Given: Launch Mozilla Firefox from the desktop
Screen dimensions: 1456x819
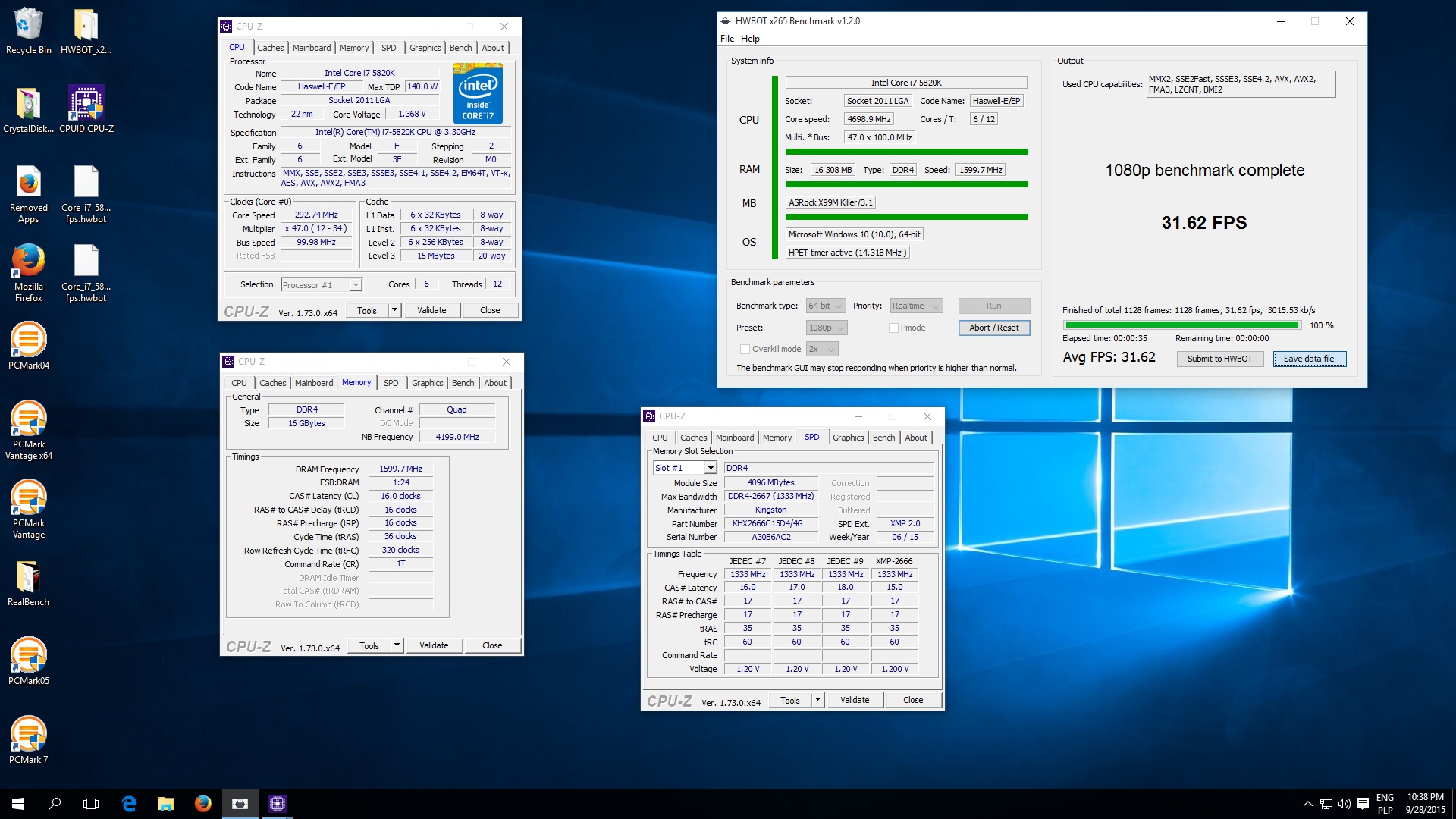Looking at the screenshot, I should [x=29, y=274].
